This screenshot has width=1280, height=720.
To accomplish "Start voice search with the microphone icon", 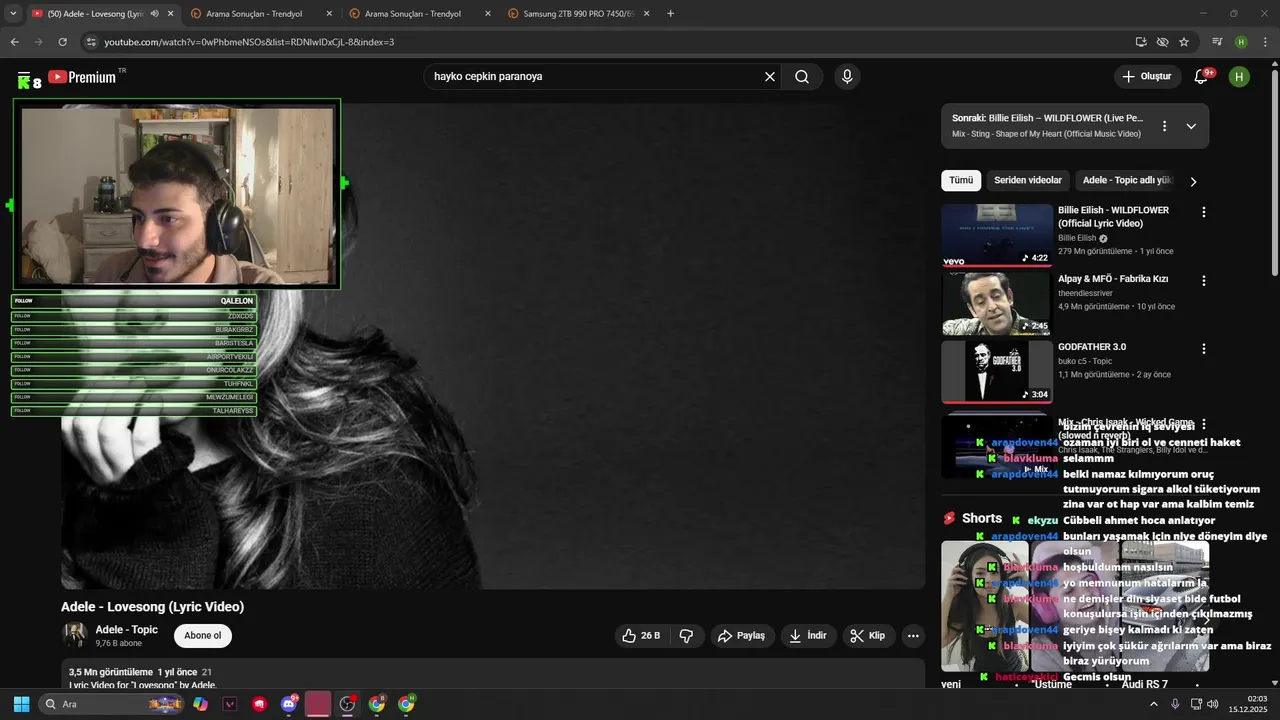I will 847,77.
